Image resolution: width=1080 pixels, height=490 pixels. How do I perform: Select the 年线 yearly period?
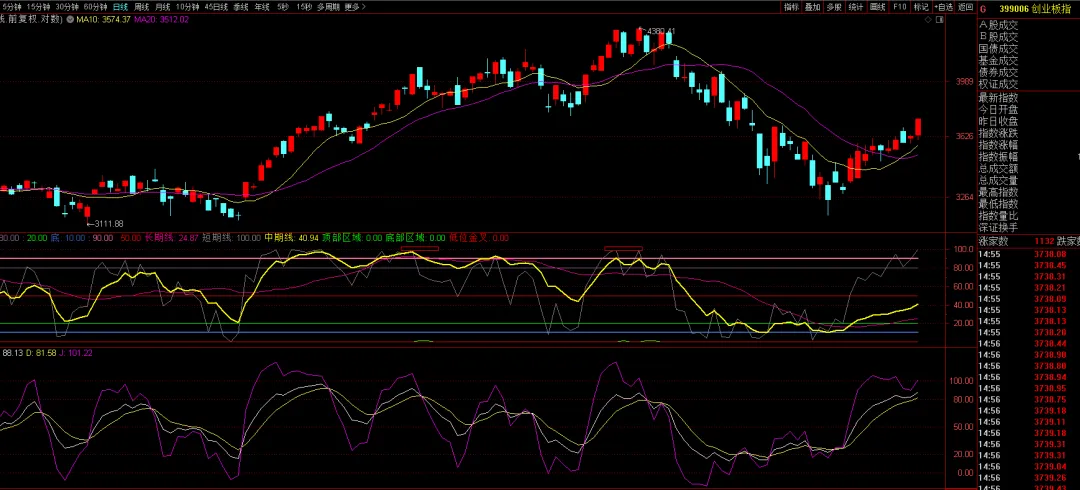coord(262,7)
